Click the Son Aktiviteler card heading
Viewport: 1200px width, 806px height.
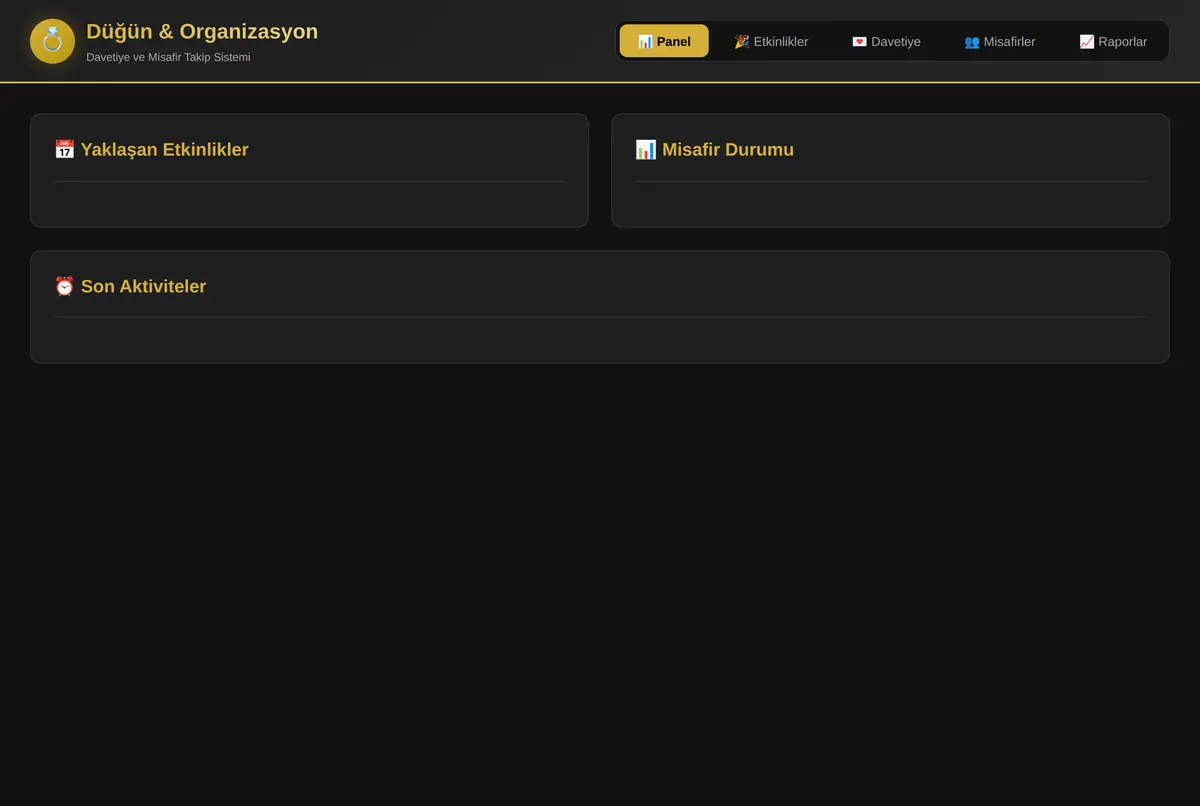[x=143, y=286]
